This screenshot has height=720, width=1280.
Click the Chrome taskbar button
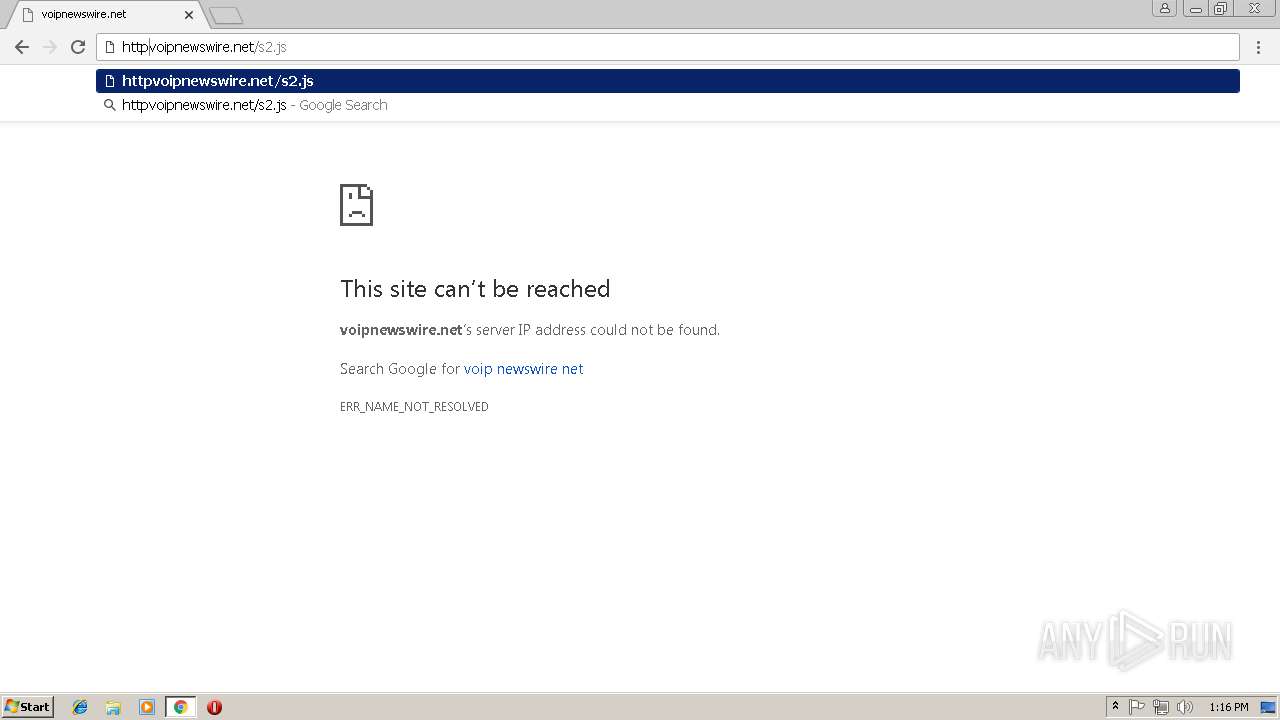(180, 707)
